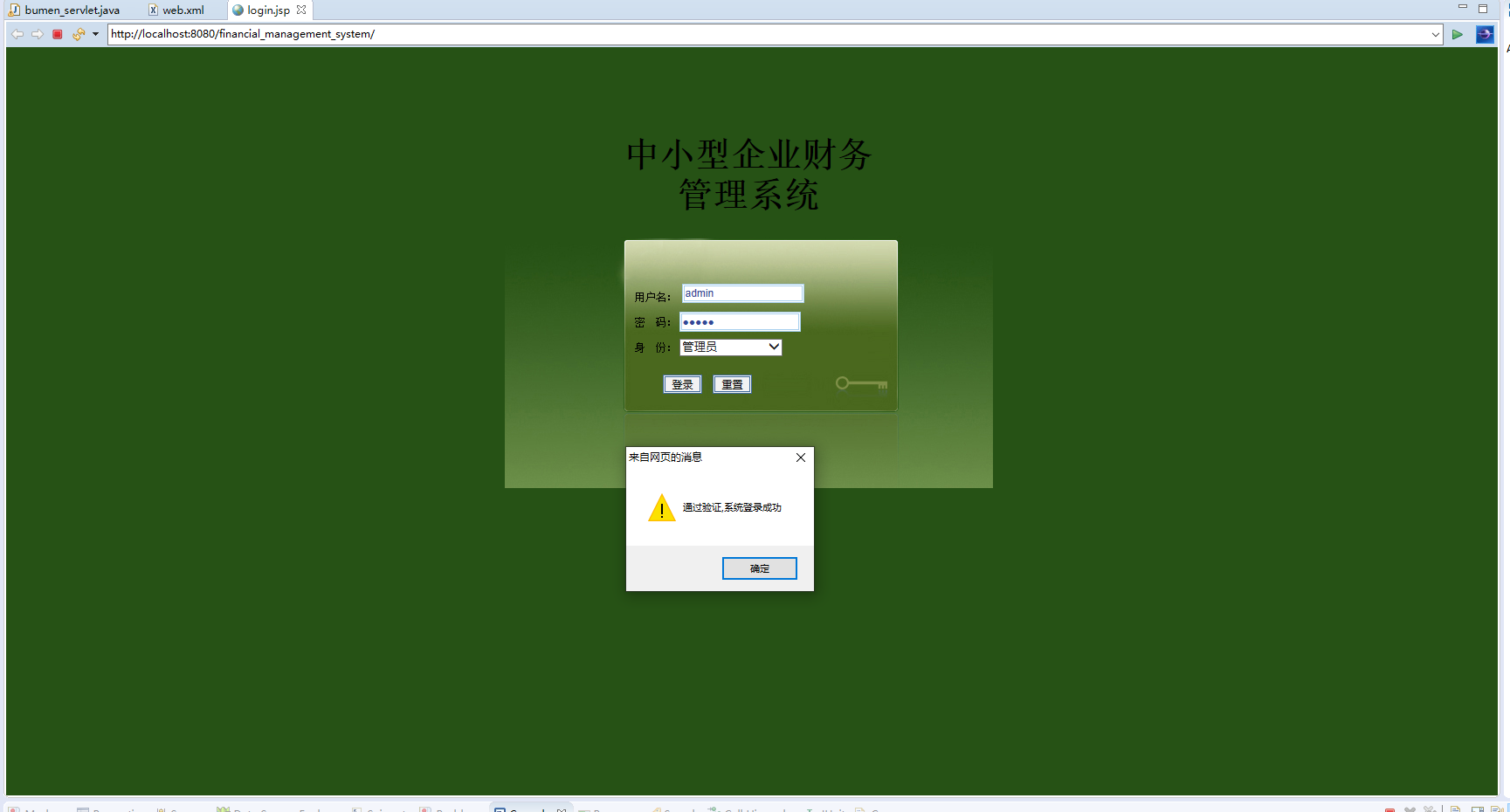Viewport: 1510px width, 812px height.
Task: Launch the page with the green Run arrow
Action: point(1457,34)
